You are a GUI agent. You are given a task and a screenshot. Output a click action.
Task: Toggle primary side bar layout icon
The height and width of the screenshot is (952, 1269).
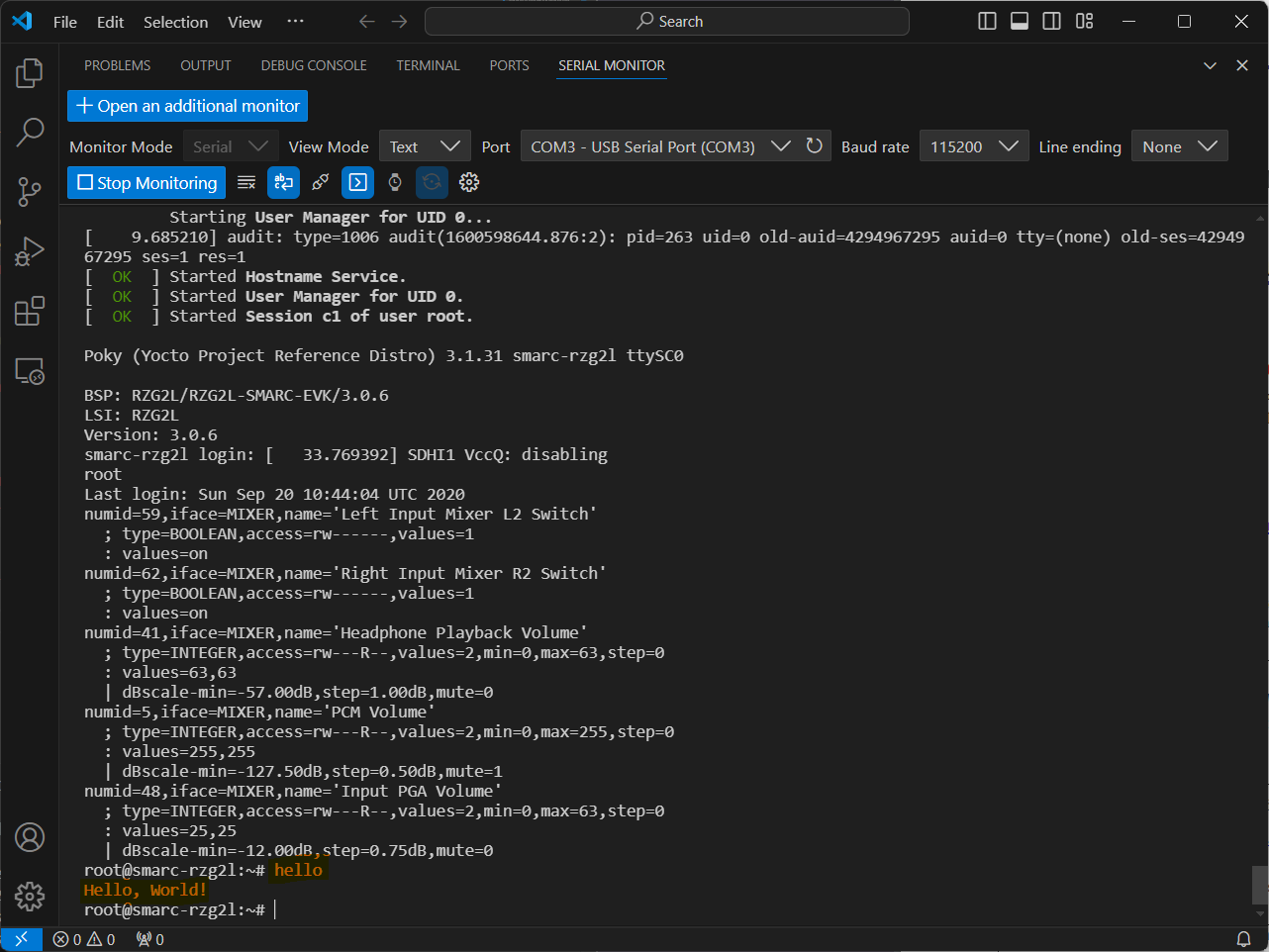[987, 21]
